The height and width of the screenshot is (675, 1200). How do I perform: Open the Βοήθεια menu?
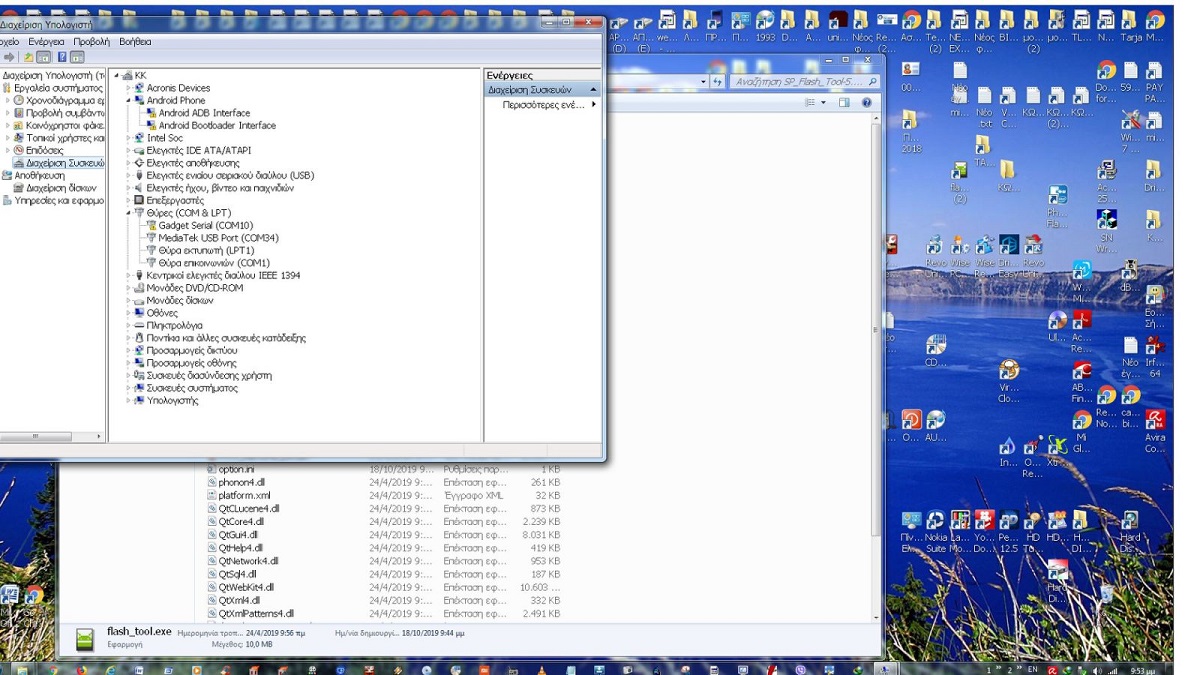(x=135, y=42)
